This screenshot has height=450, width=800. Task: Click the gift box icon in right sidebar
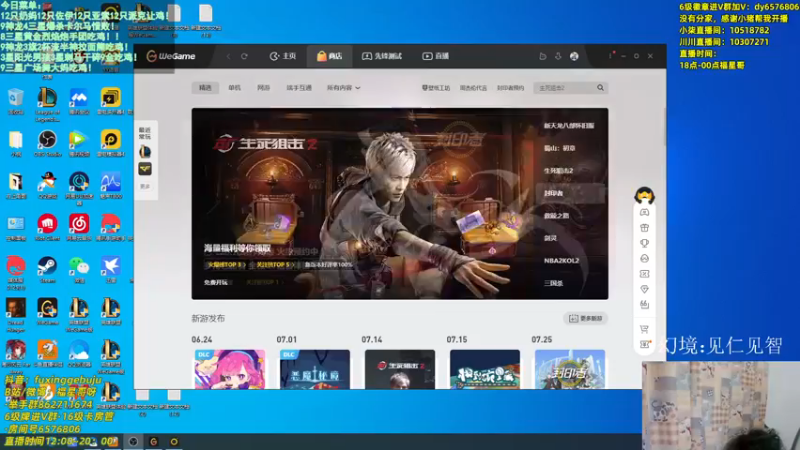point(644,228)
